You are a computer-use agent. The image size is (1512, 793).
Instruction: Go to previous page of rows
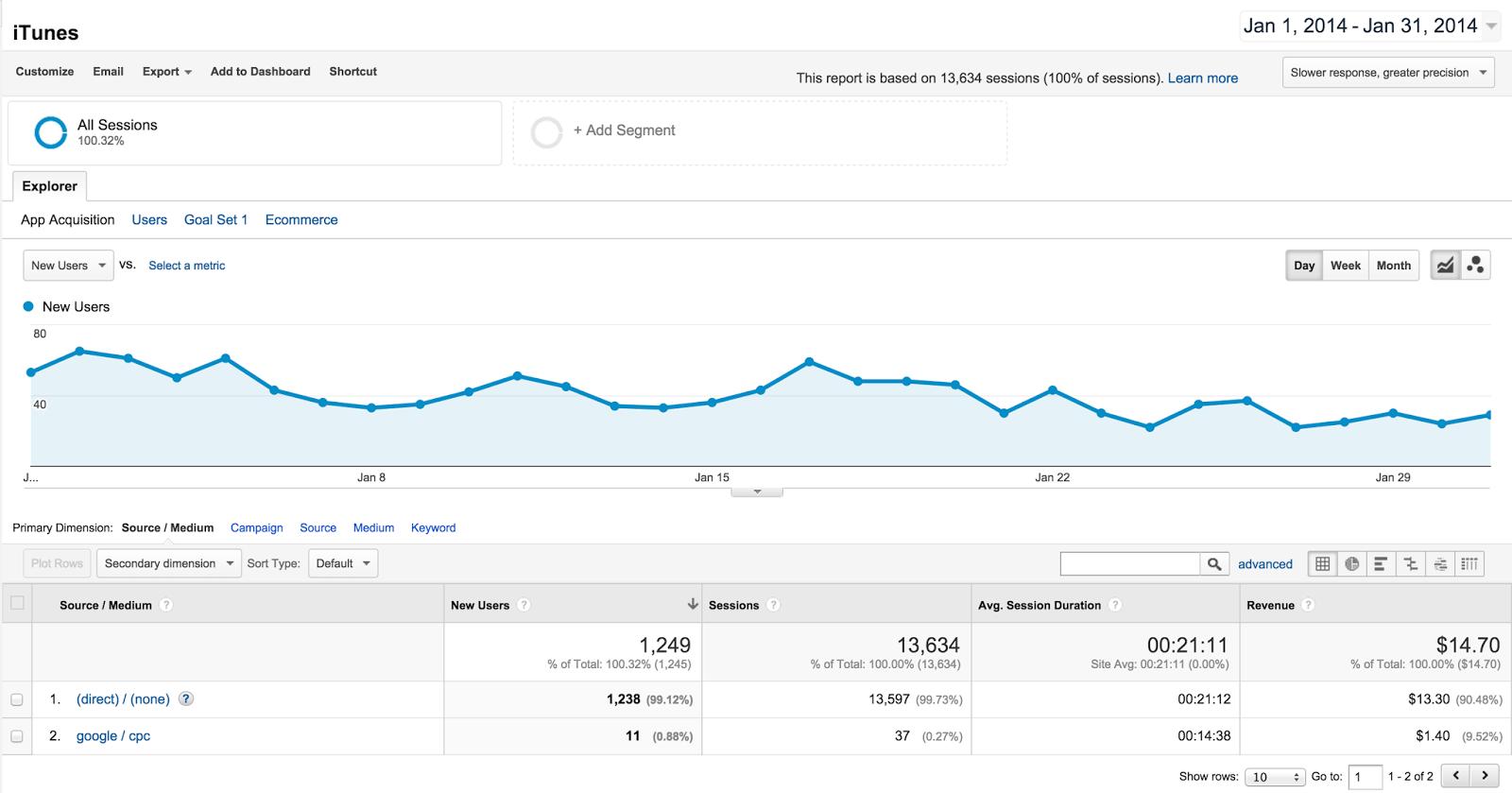click(x=1456, y=776)
